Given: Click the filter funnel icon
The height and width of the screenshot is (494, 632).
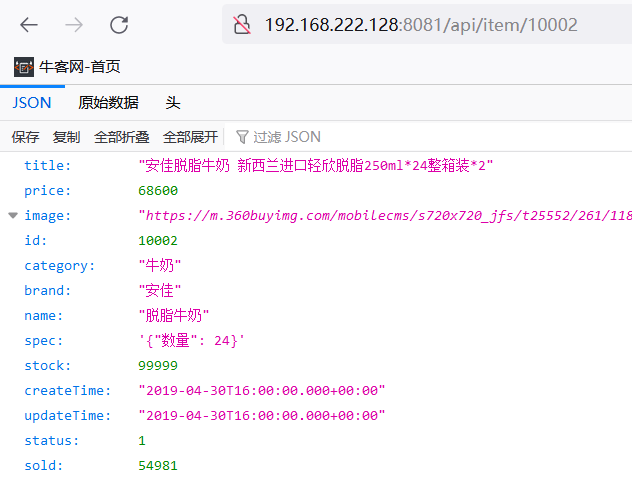Looking at the screenshot, I should [x=242, y=137].
